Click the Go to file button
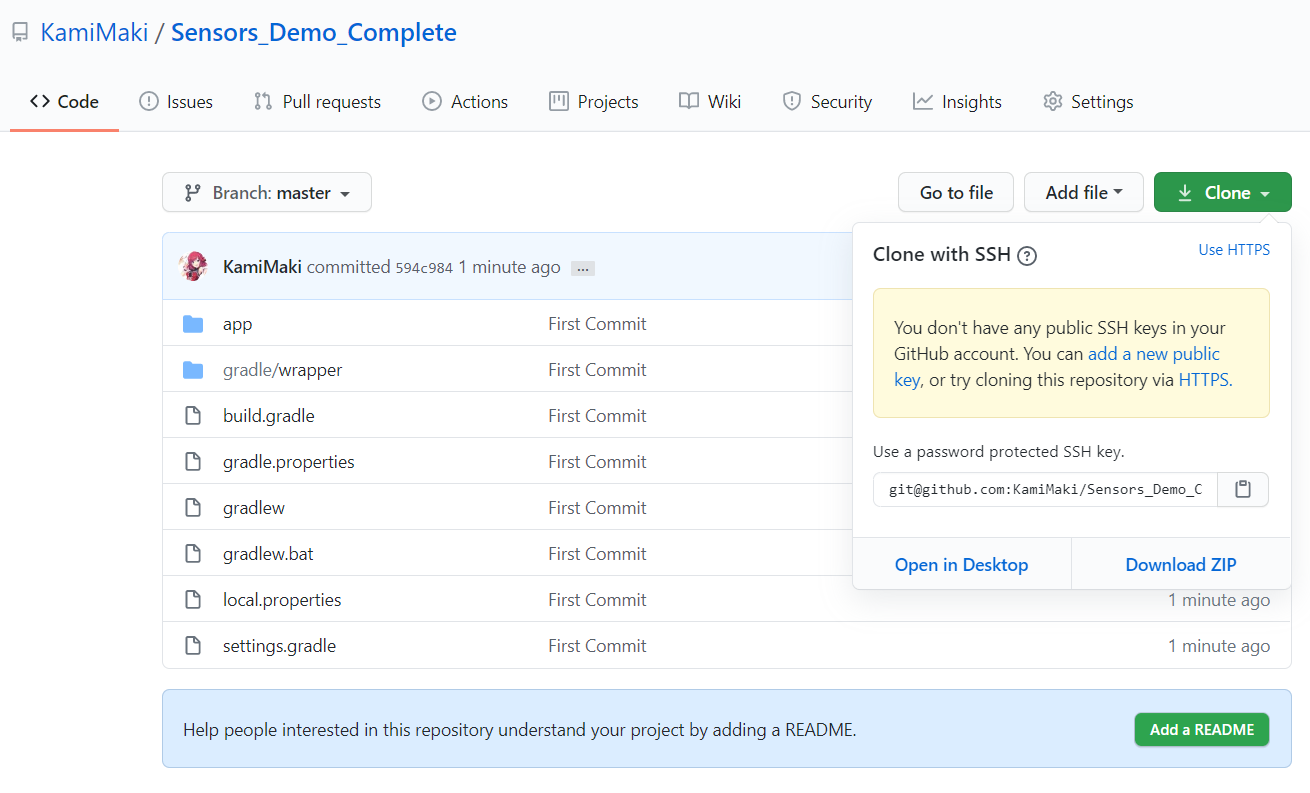1310x793 pixels. click(955, 191)
